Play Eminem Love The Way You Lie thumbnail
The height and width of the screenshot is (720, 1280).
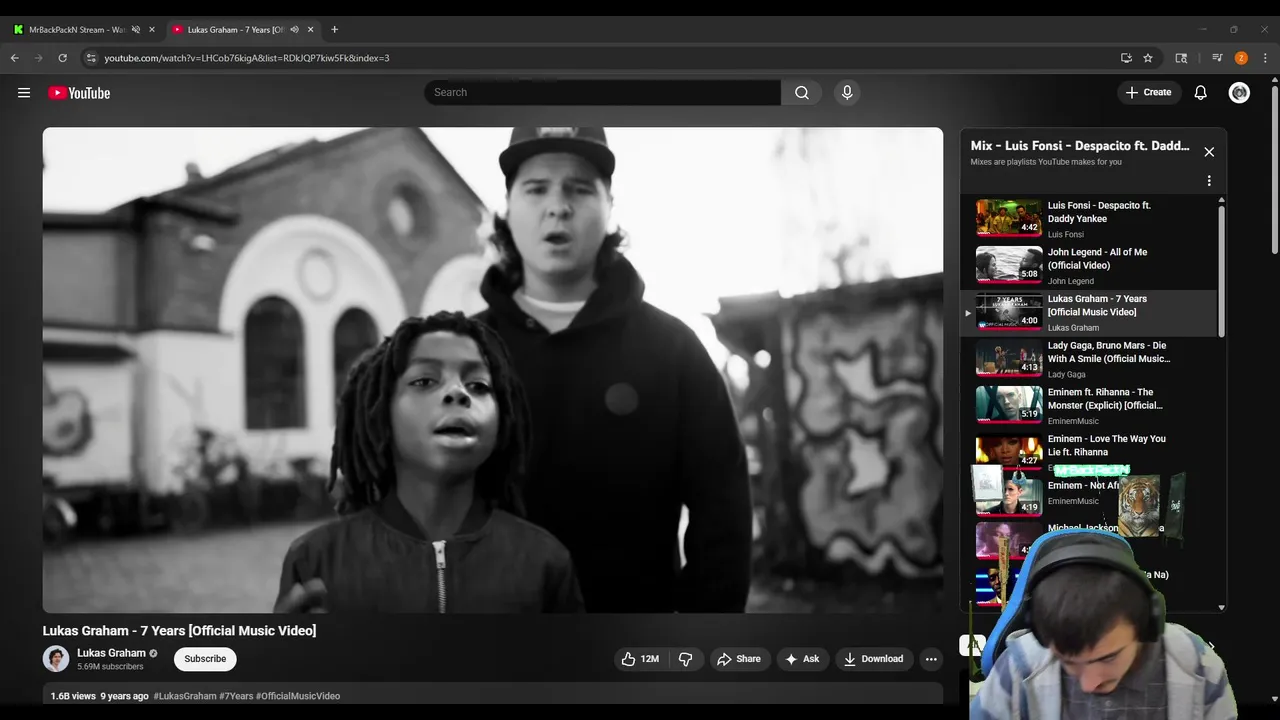point(1009,451)
